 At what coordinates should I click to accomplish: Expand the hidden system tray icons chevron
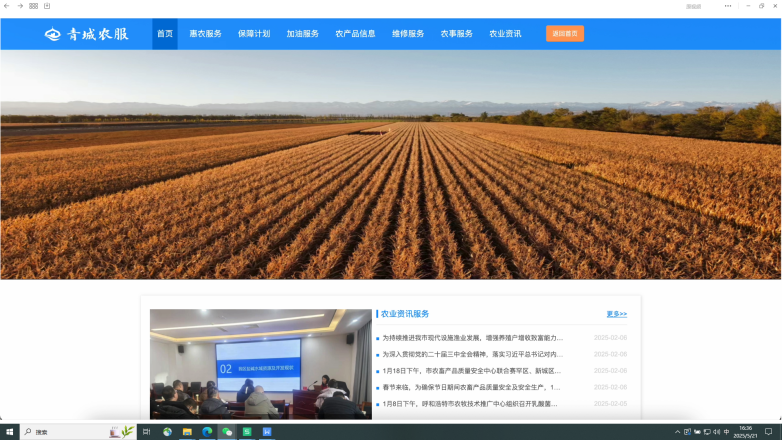[x=677, y=432]
